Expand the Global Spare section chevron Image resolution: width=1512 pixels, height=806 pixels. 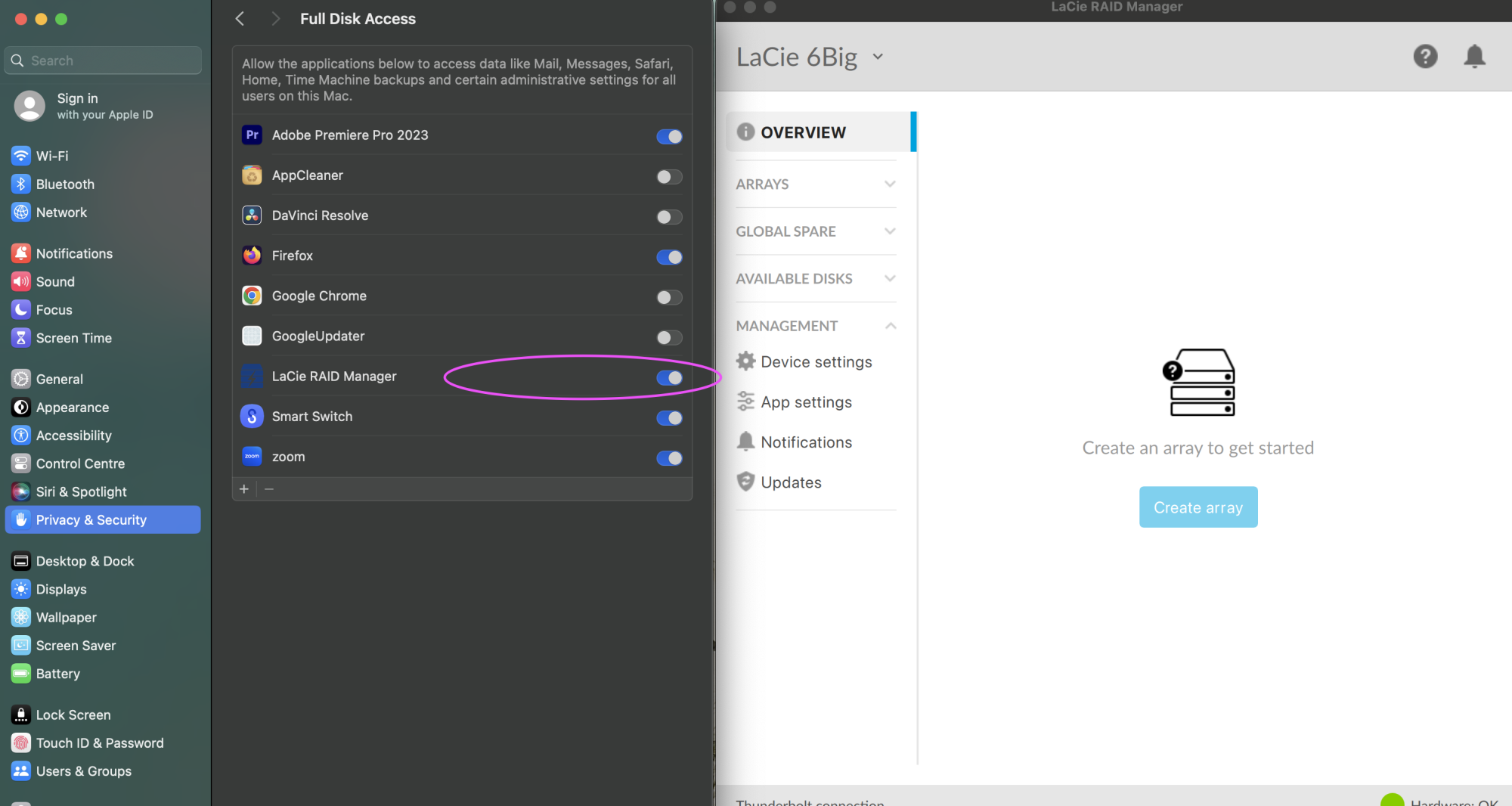(890, 231)
